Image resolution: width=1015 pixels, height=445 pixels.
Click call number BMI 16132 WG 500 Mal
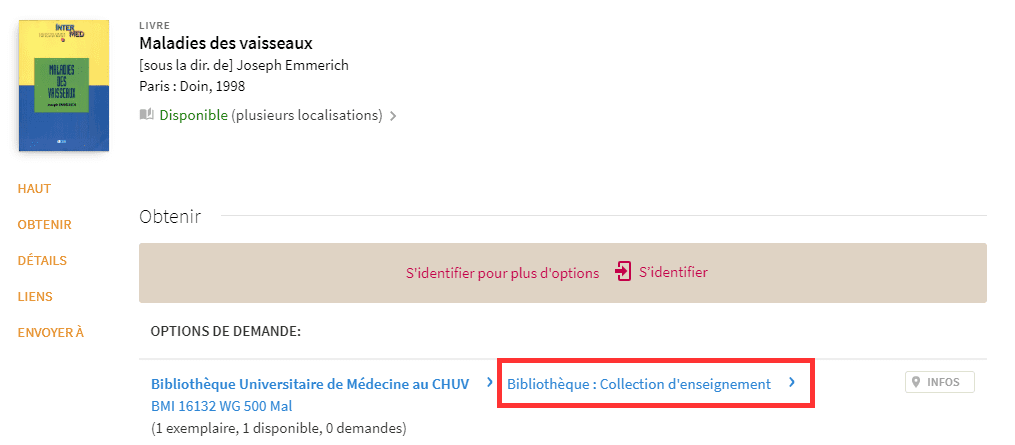coord(221,407)
